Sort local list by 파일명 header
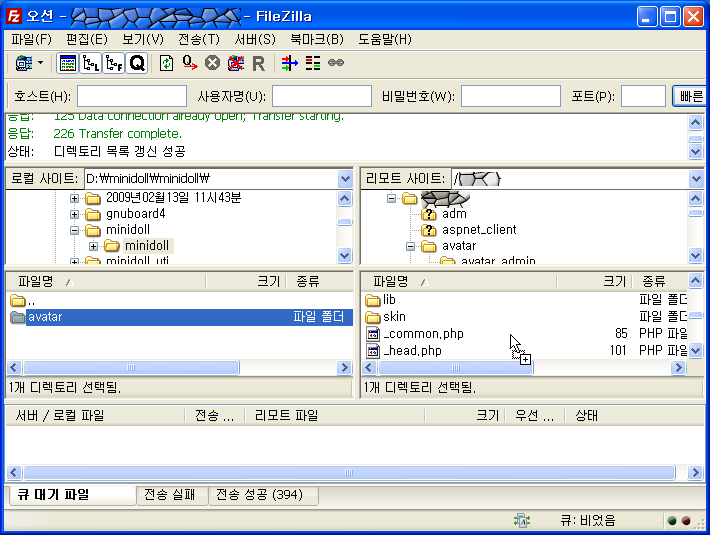The height and width of the screenshot is (535, 710). pos(106,282)
